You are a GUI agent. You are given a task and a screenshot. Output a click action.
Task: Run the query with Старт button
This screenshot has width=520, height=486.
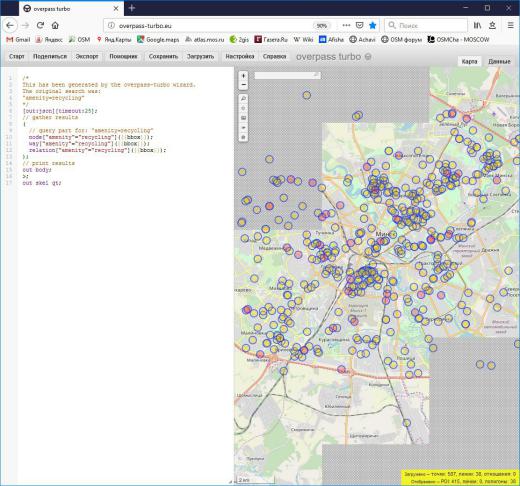coord(17,57)
